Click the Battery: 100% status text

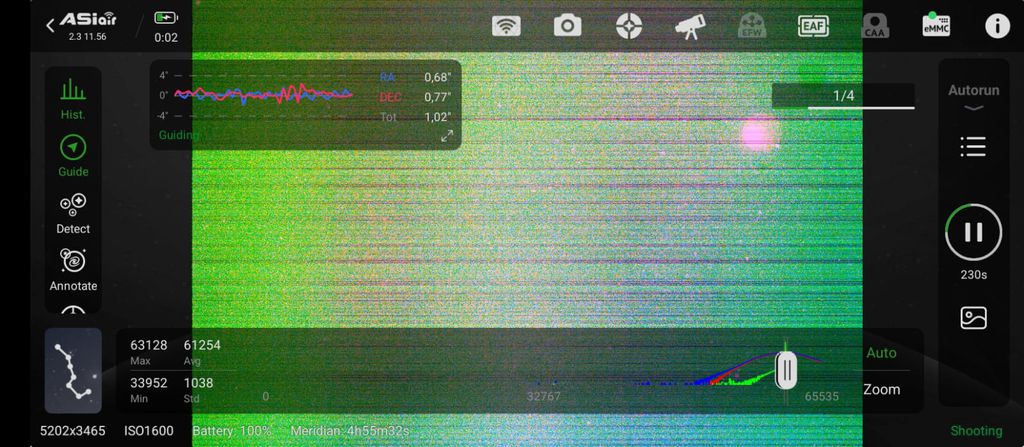(232, 431)
